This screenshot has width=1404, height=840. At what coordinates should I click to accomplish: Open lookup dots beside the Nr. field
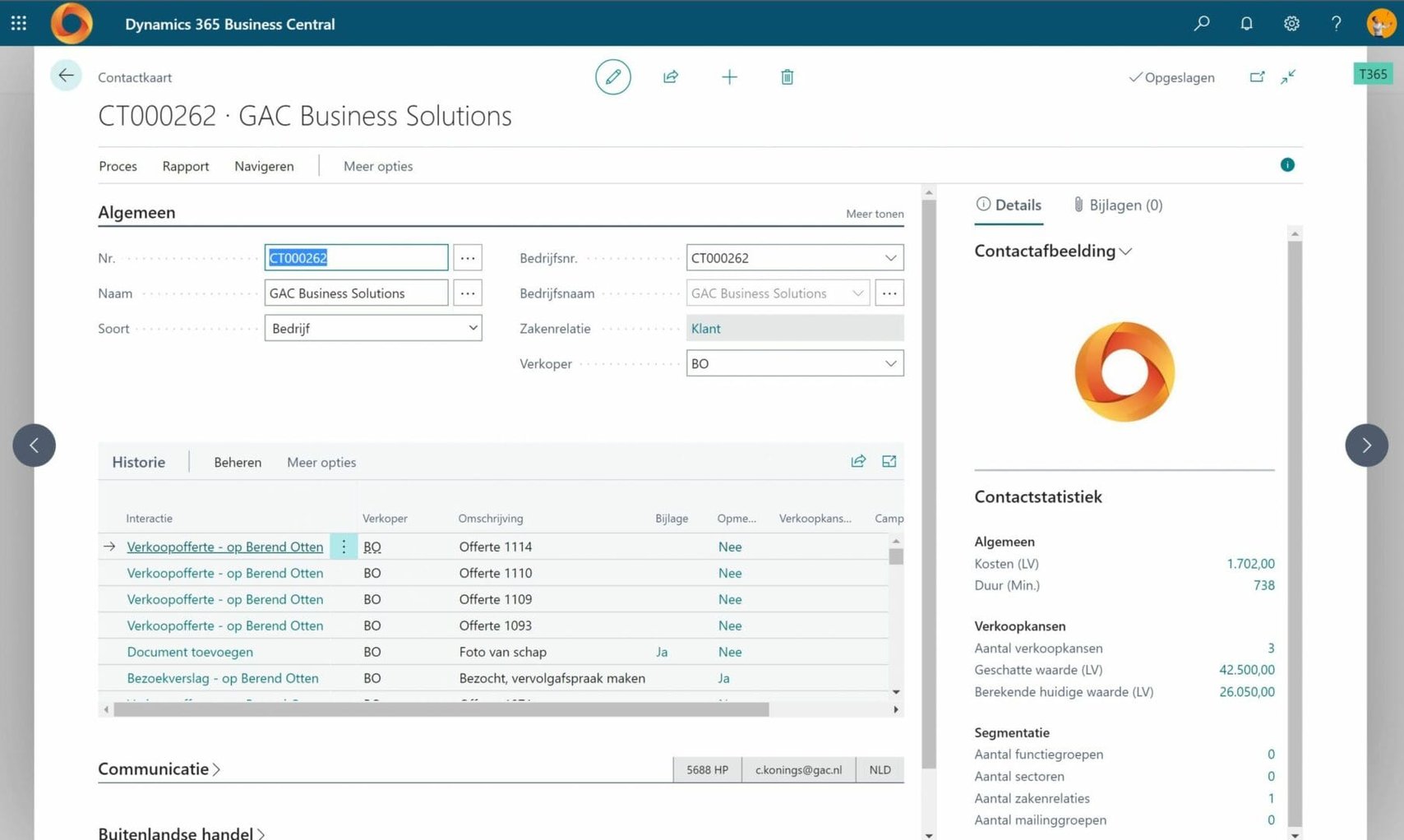pyautogui.click(x=468, y=257)
